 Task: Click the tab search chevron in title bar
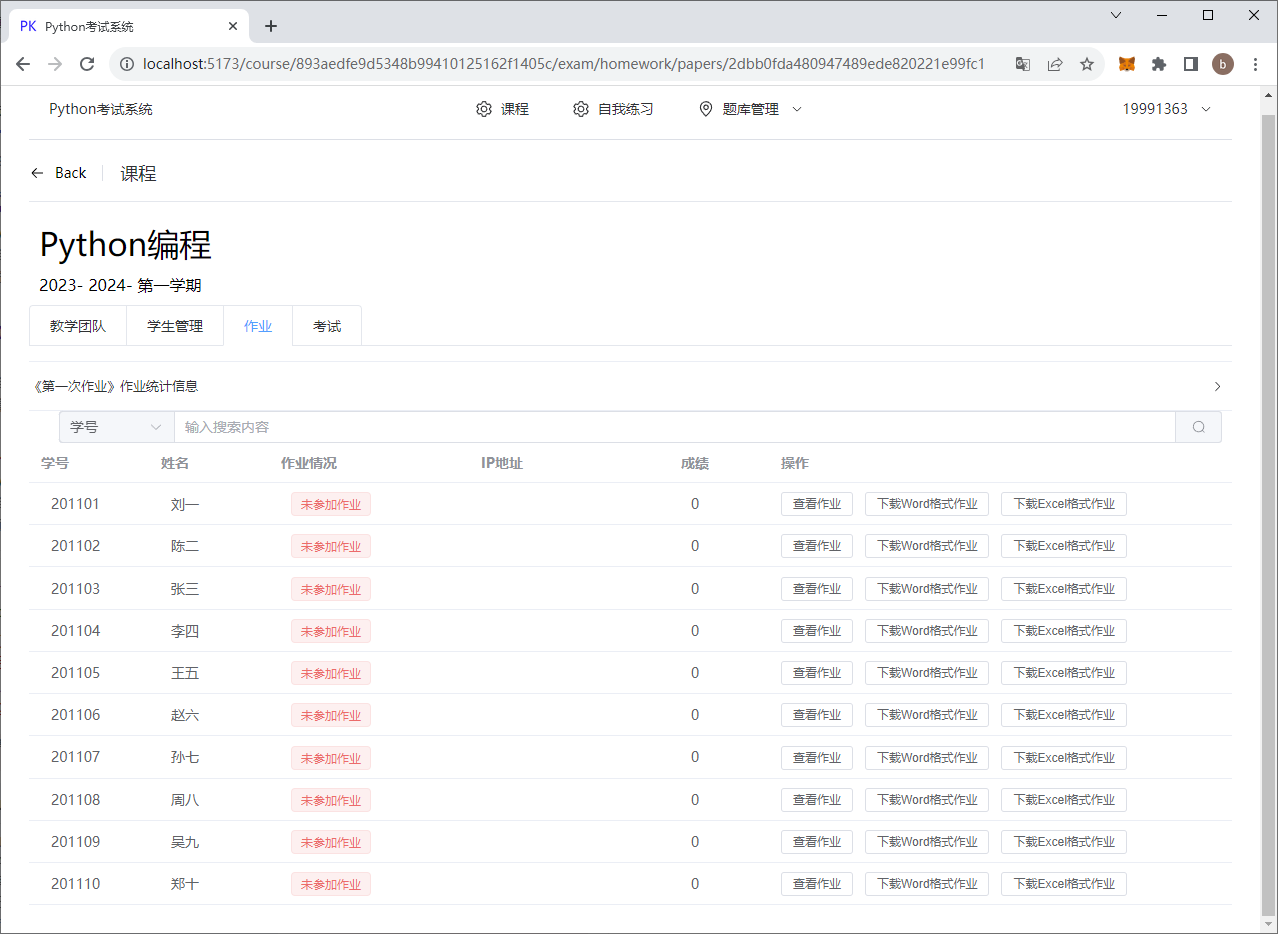pos(1116,15)
